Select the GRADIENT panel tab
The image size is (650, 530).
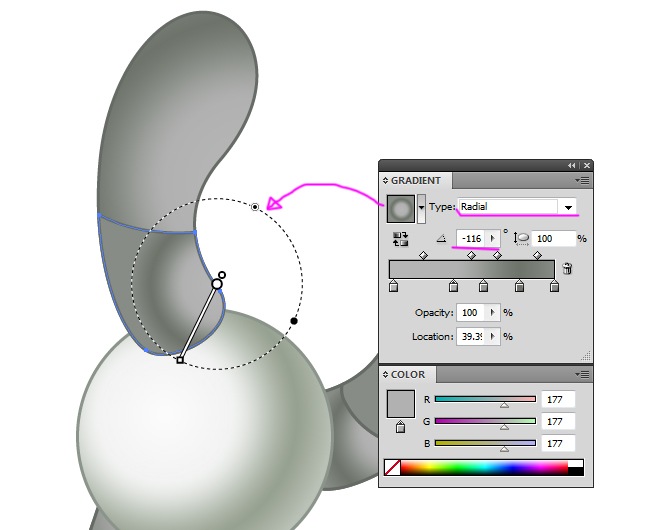(x=416, y=181)
